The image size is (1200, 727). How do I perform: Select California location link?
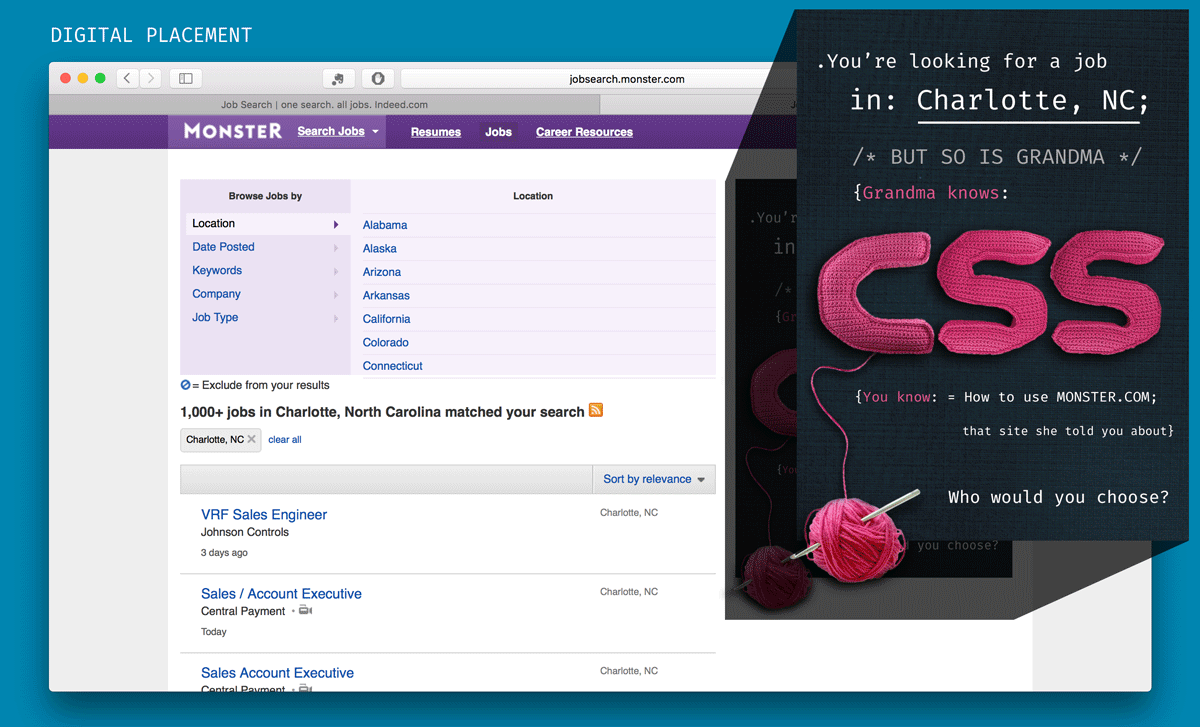(387, 319)
